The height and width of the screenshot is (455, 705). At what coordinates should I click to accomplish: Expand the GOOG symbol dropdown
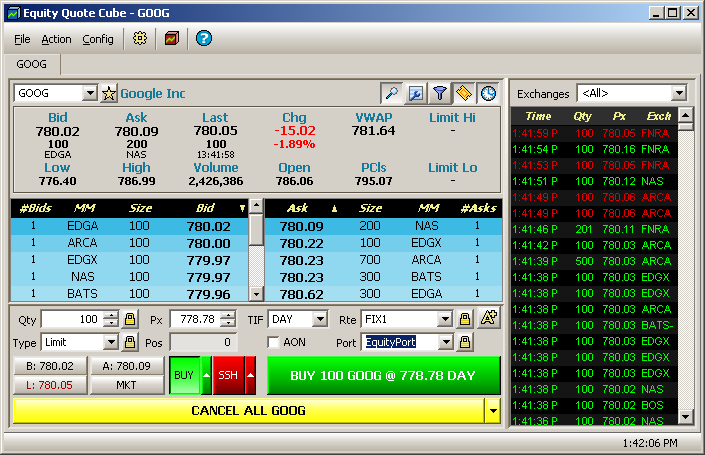pos(90,94)
